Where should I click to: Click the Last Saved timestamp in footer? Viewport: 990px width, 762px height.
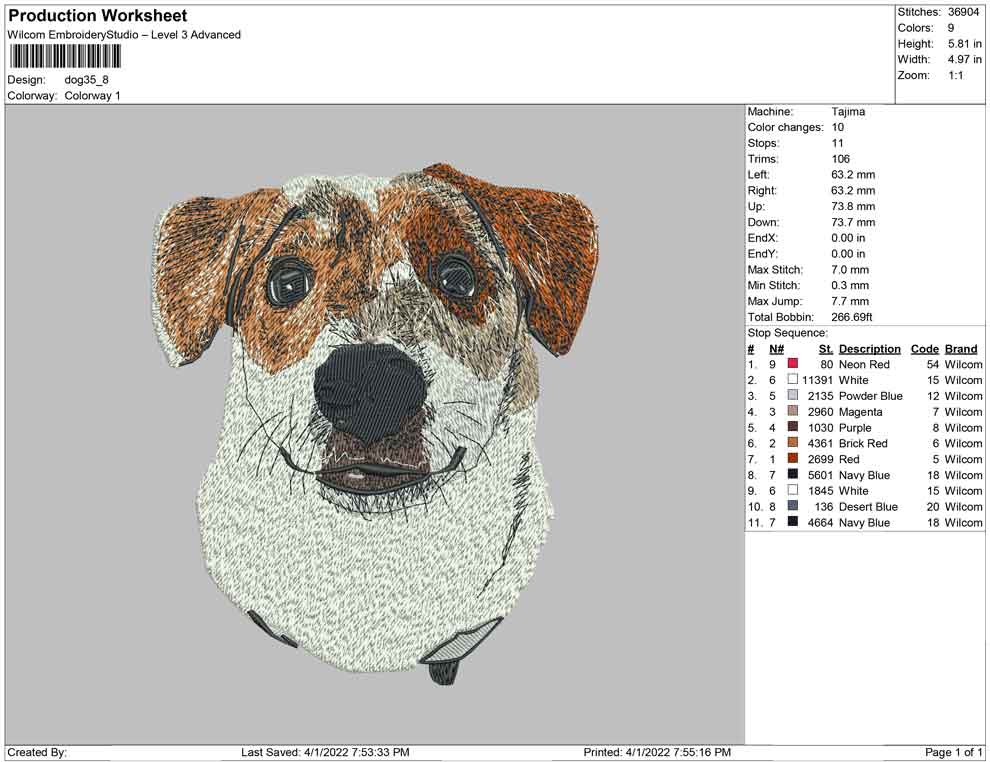pyautogui.click(x=325, y=752)
